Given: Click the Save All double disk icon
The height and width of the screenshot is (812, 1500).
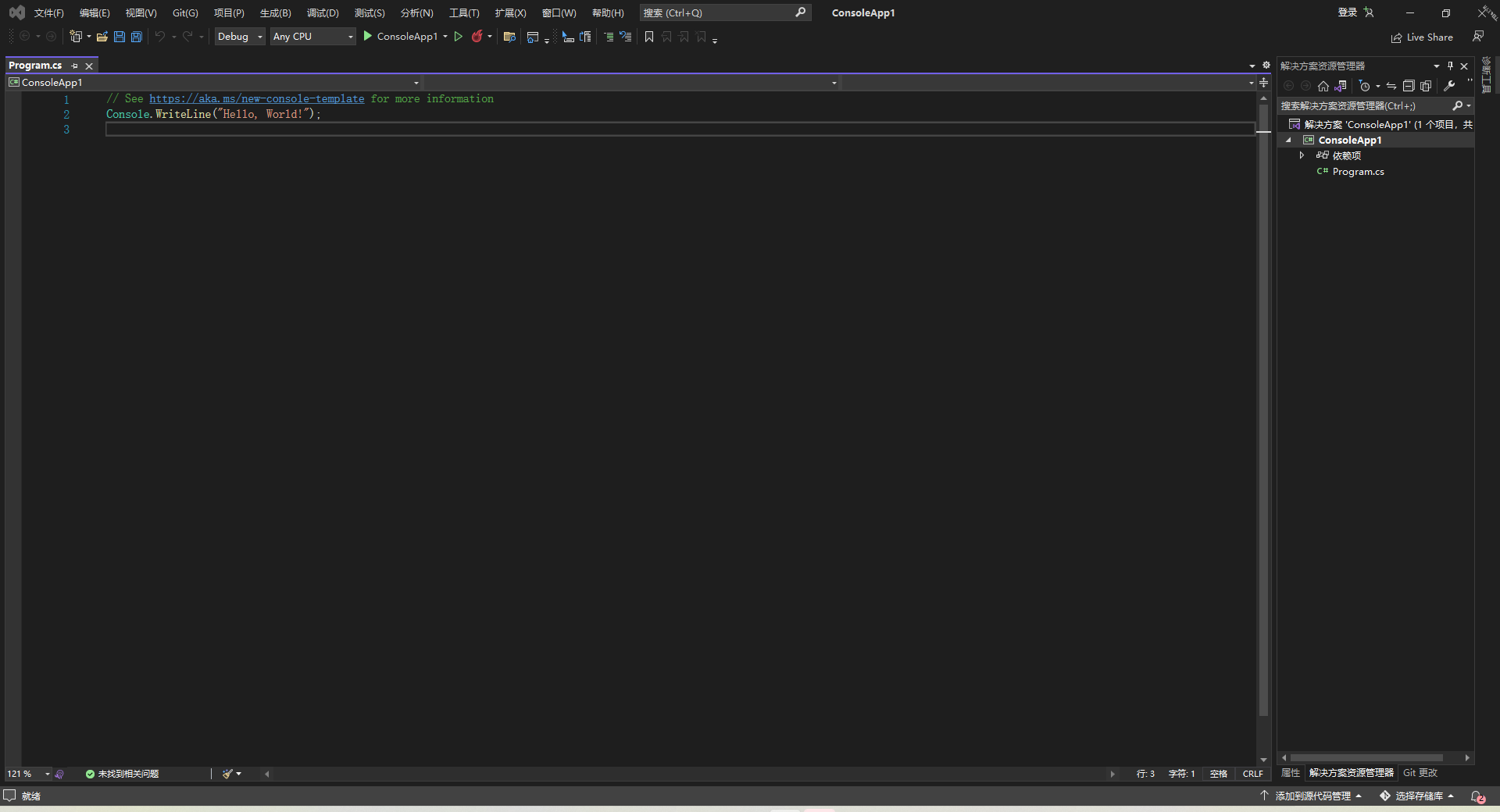Looking at the screenshot, I should [137, 37].
